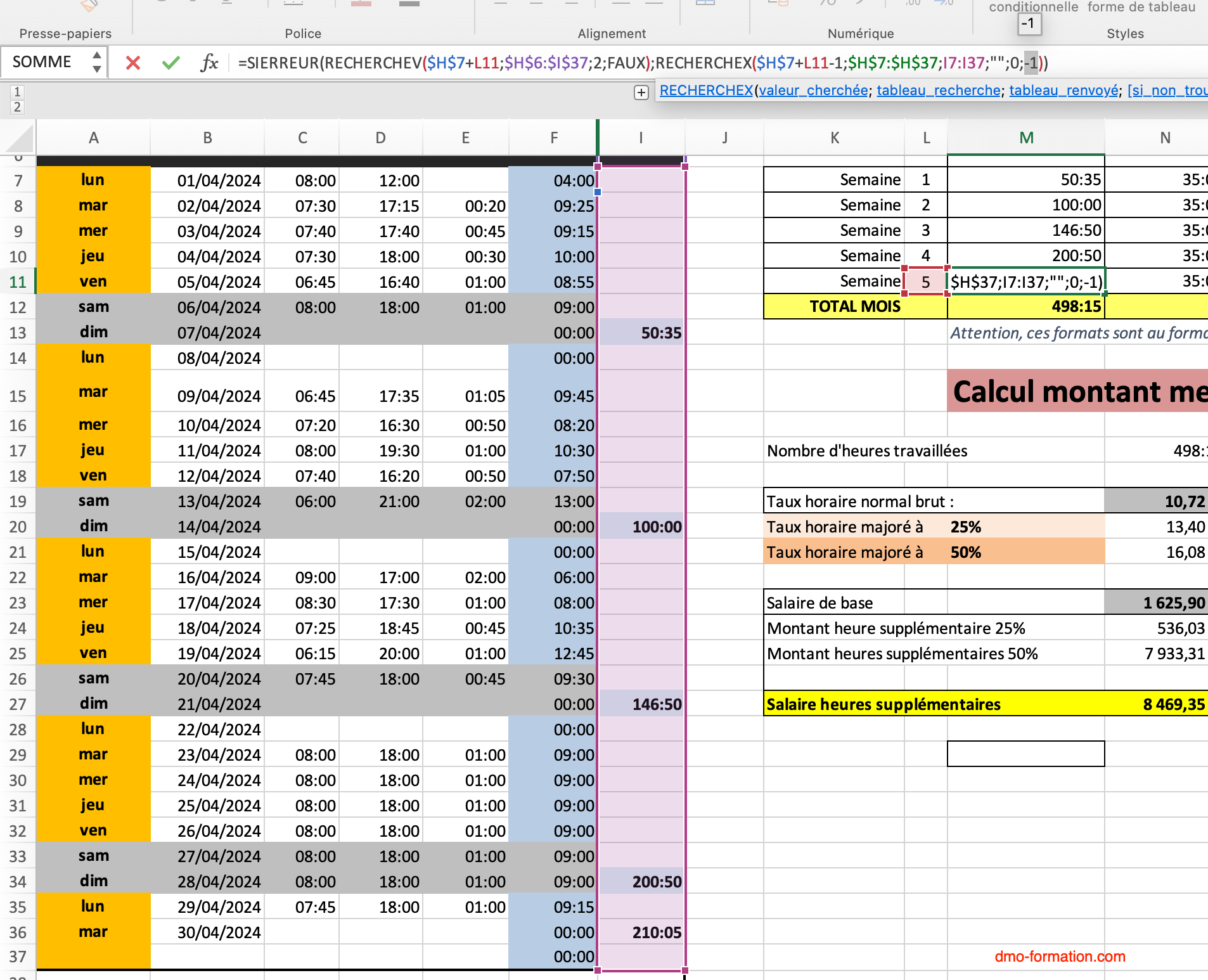This screenshot has width=1208, height=980.
Task: Click the decrease decimal icon in Numérique group
Action: click(943, 5)
